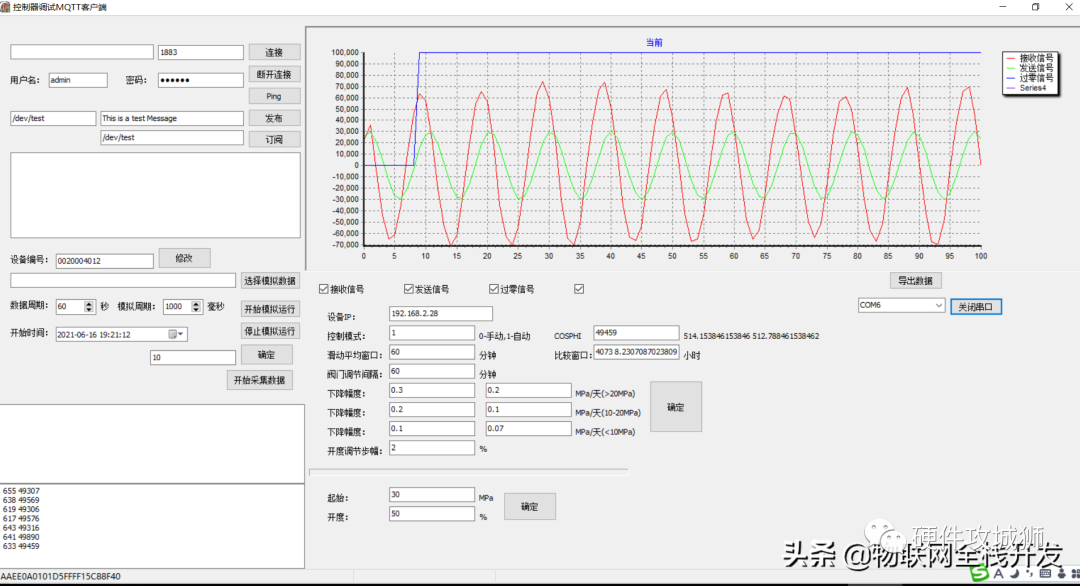Open the COM6 serial port dropdown
This screenshot has width=1080, height=586.
(939, 305)
